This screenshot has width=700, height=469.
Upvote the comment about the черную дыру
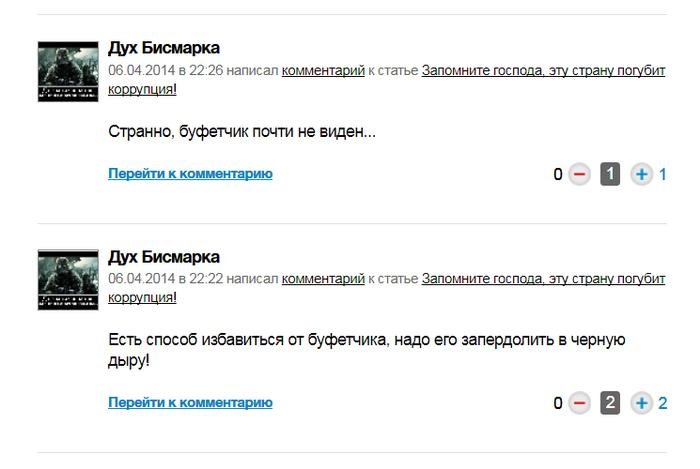(x=641, y=404)
